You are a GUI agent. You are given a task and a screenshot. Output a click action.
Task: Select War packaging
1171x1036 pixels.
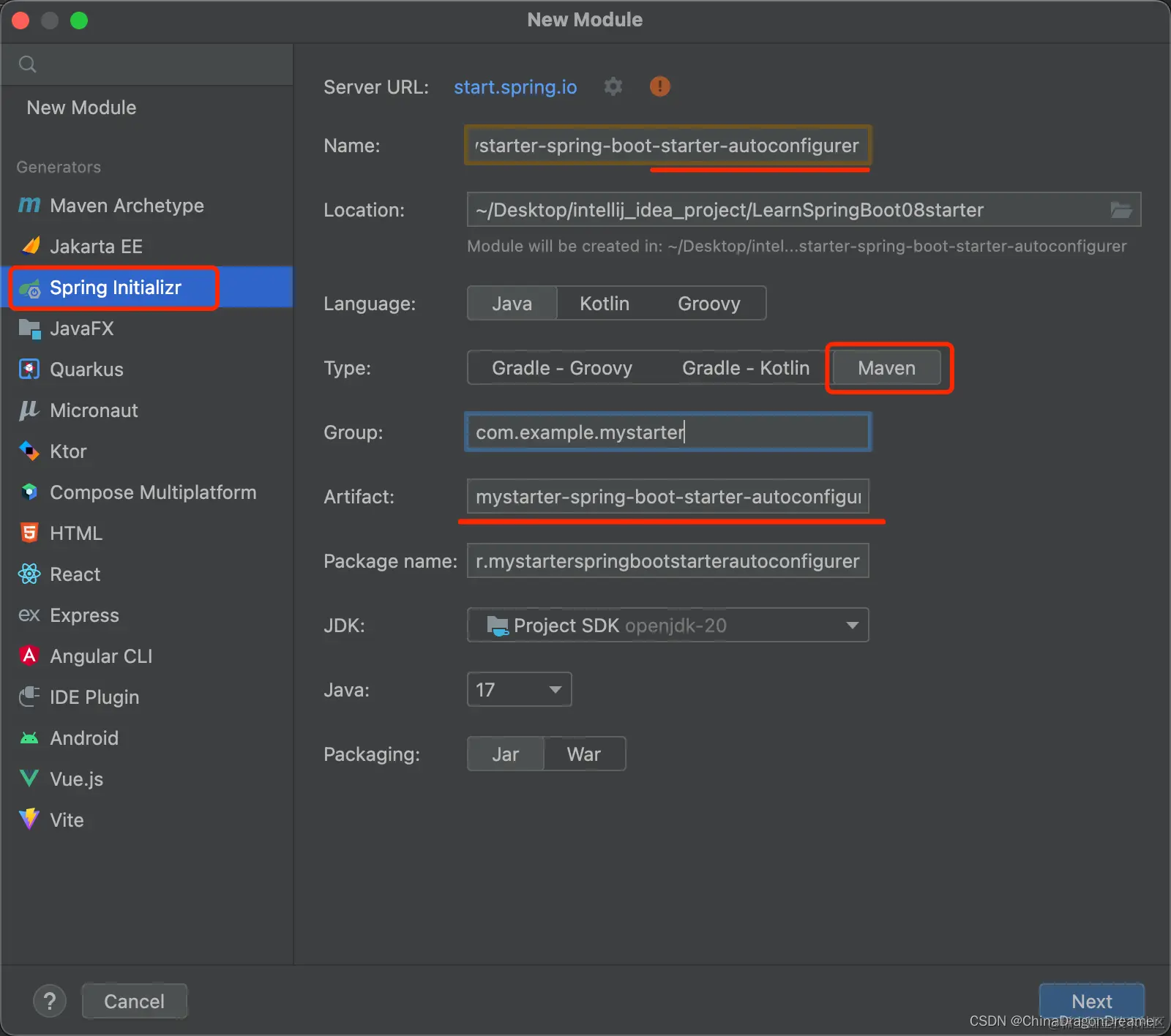584,754
